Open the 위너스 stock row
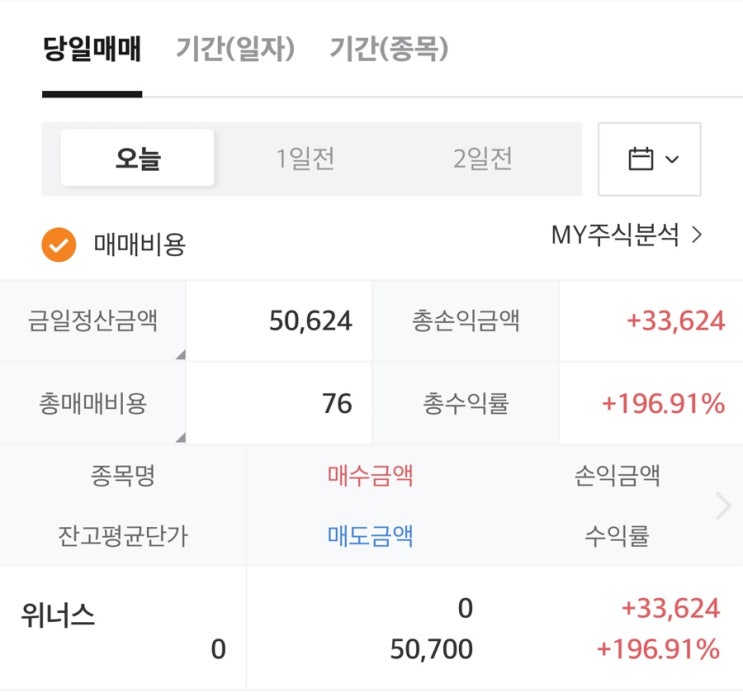Screen dimensions: 743x698 58,615
